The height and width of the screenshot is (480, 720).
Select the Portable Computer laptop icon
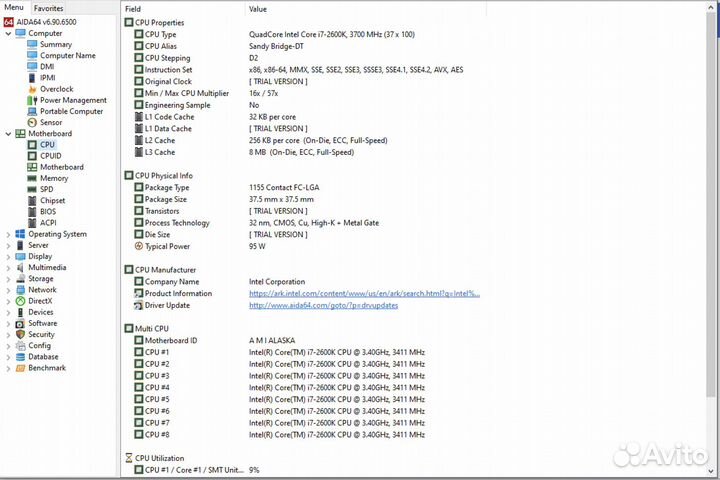pos(32,111)
